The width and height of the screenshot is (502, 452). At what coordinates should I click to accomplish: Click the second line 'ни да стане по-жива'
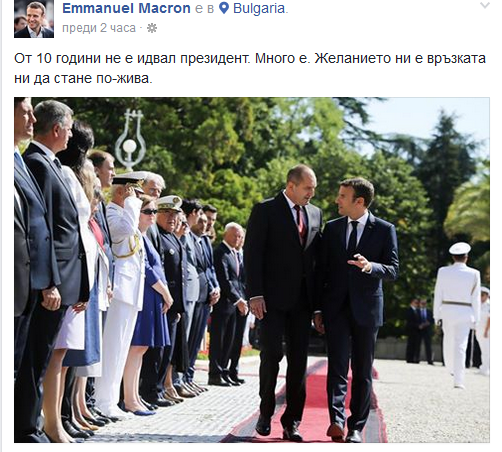pos(83,78)
